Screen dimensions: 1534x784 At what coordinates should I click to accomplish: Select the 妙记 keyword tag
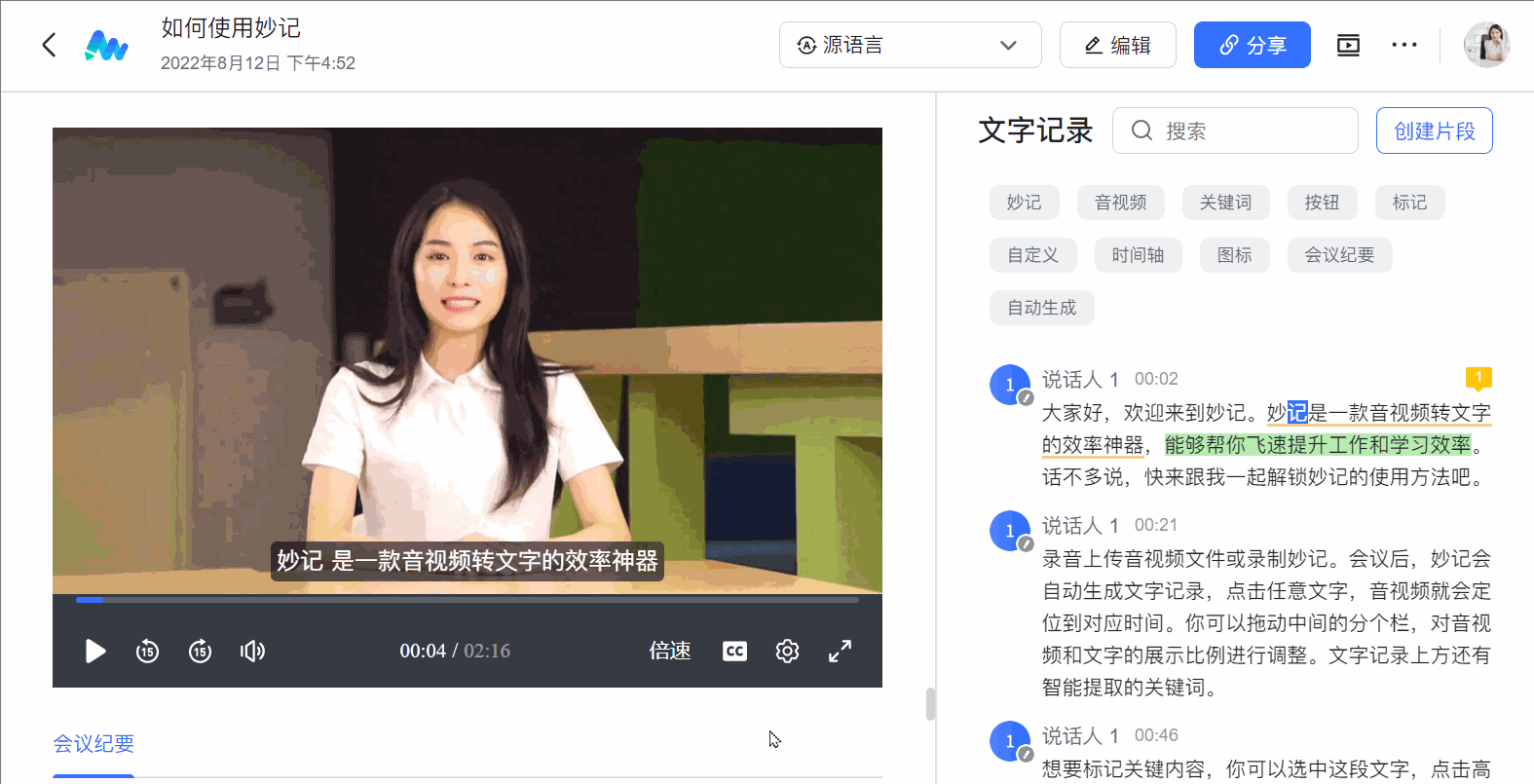pyautogui.click(x=1025, y=203)
